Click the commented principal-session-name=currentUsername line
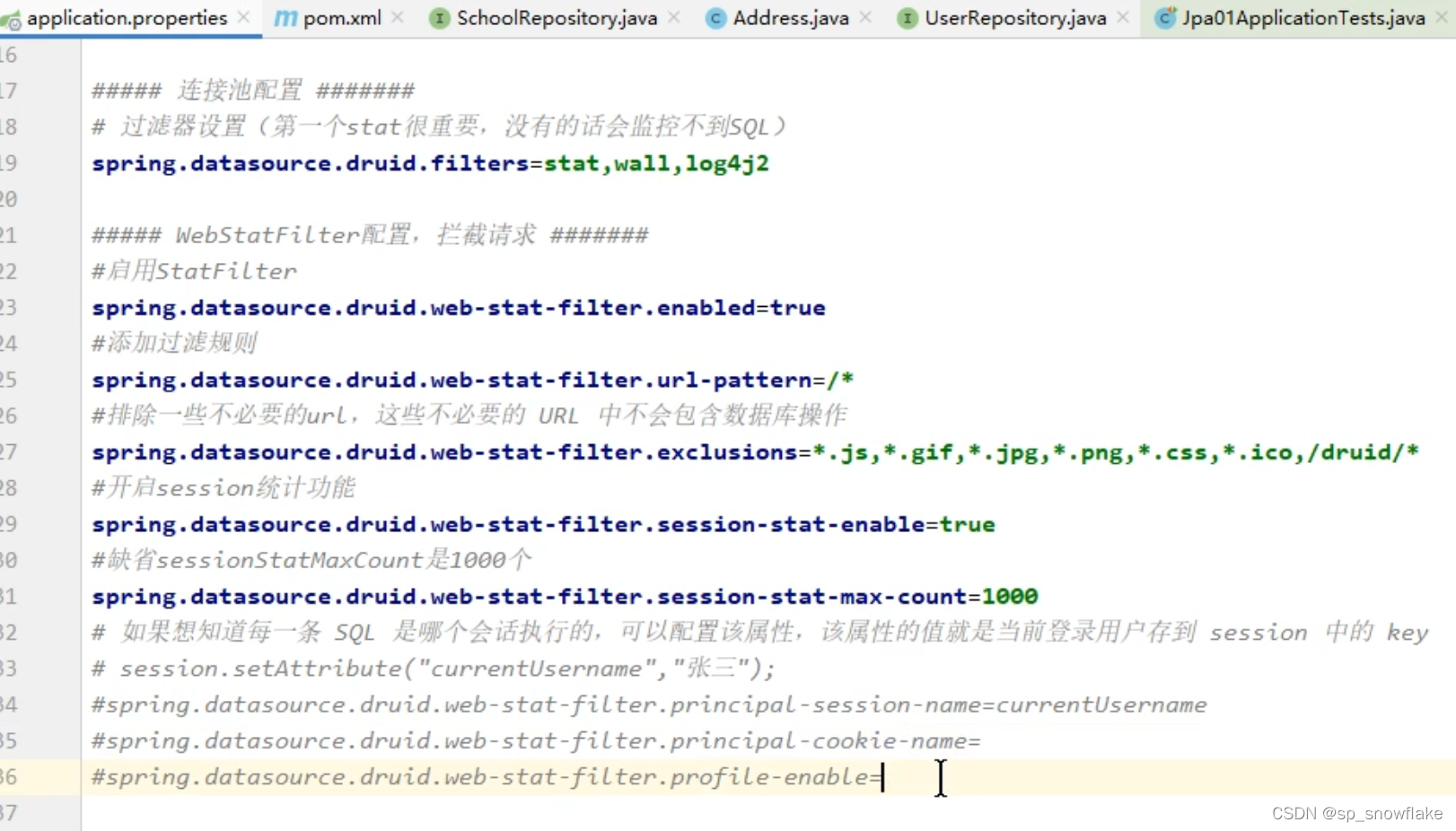1456x831 pixels. click(x=649, y=704)
